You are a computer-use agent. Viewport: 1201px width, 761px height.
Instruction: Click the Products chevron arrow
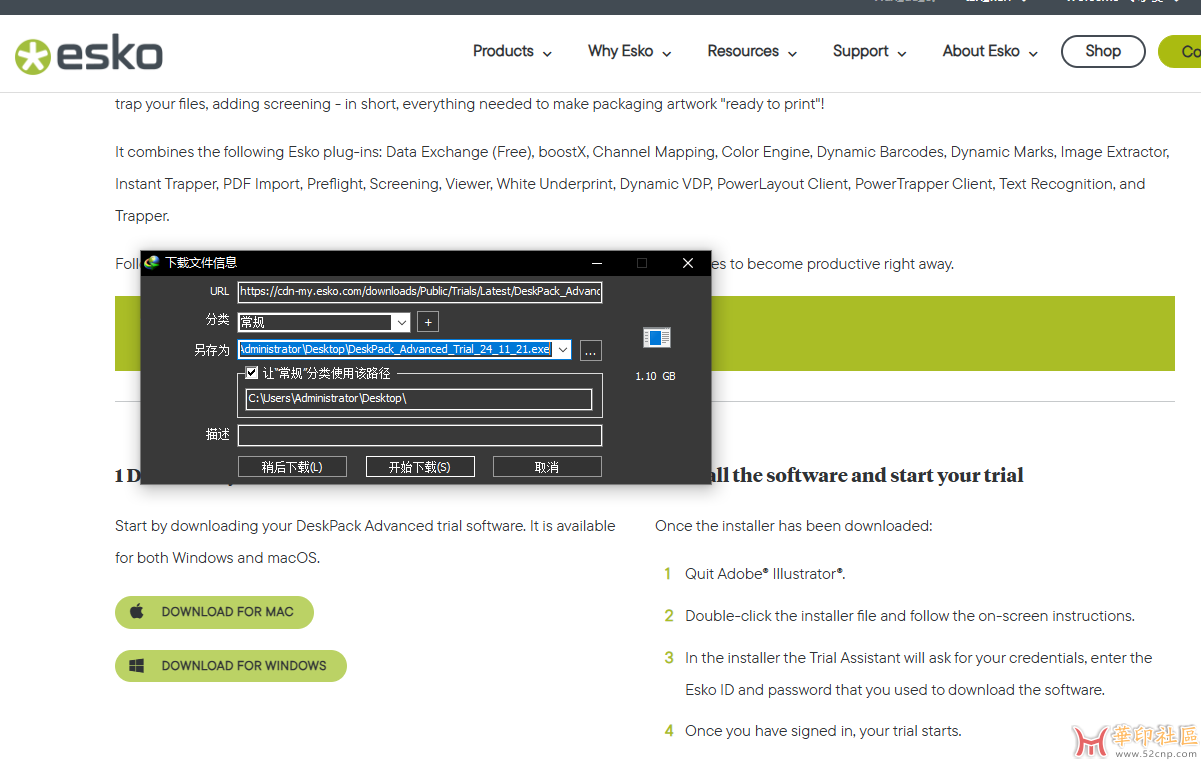point(547,53)
